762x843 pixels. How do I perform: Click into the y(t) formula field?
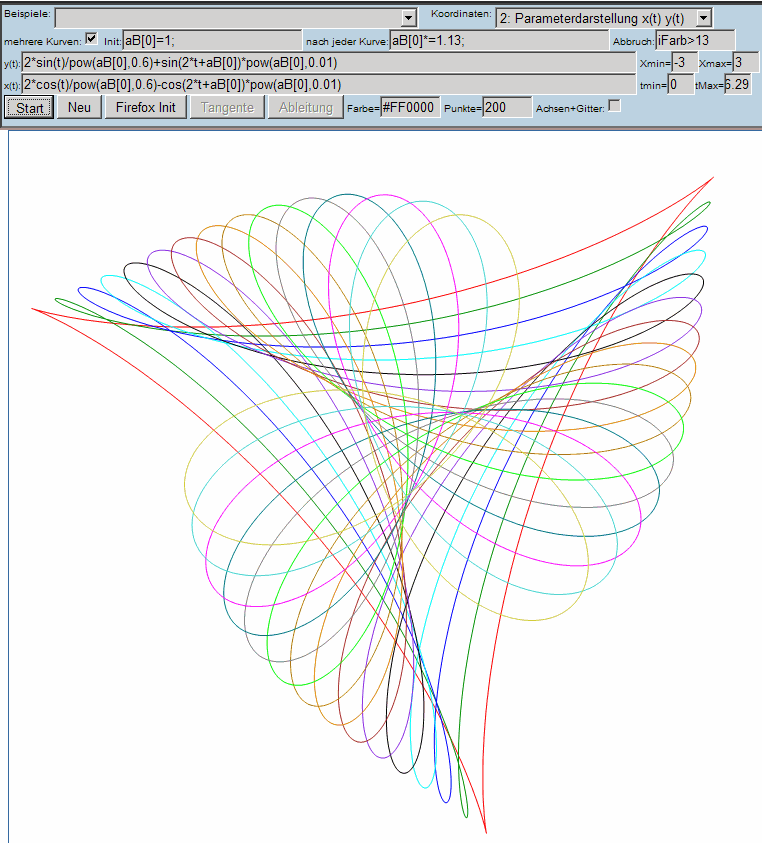(329, 62)
